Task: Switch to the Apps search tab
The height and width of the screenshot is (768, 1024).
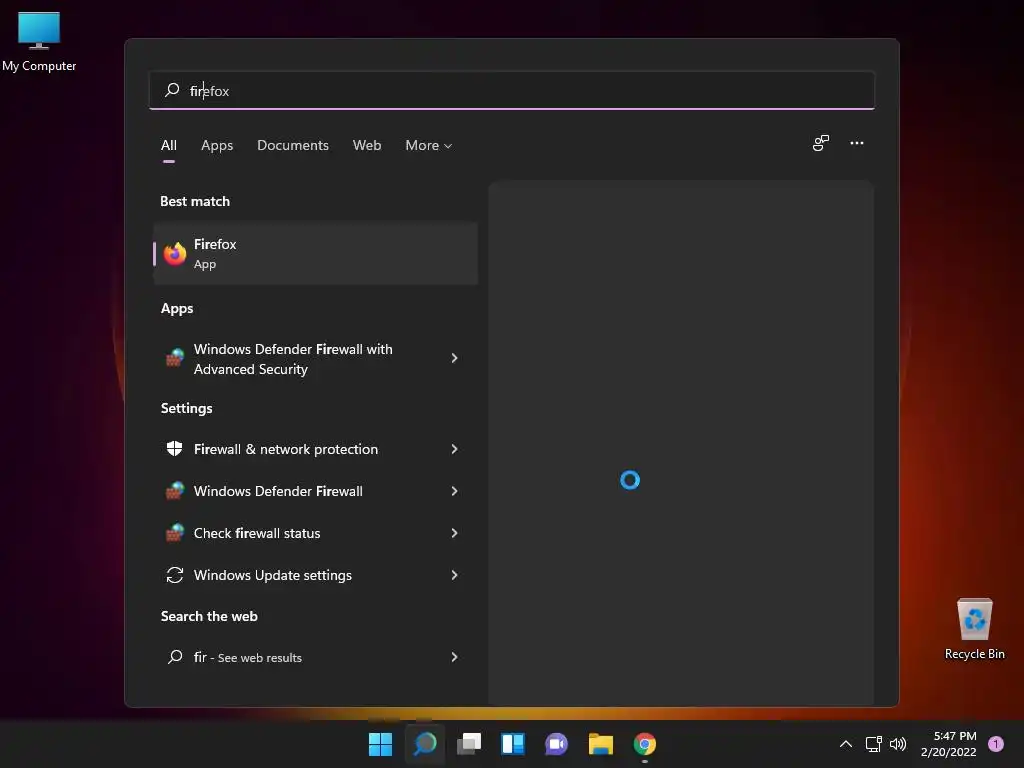Action: [x=217, y=146]
